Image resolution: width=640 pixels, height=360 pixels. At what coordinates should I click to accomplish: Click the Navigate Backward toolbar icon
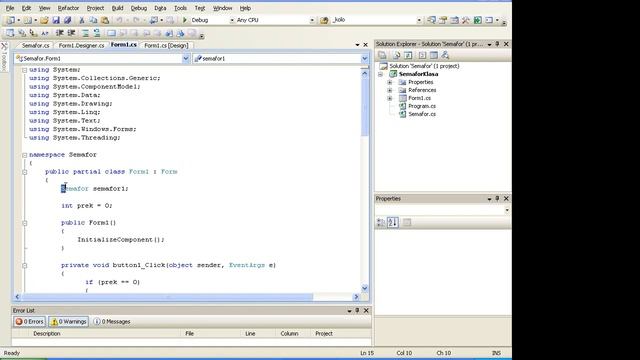(153, 20)
